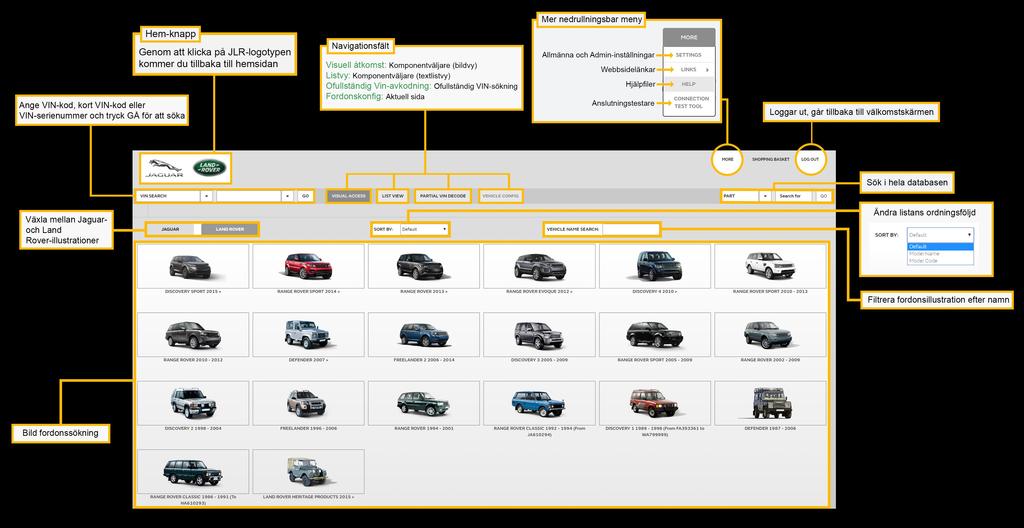Click SETTINGS in the MORE menu callout
The width and height of the screenshot is (1024, 528).
[x=689, y=55]
